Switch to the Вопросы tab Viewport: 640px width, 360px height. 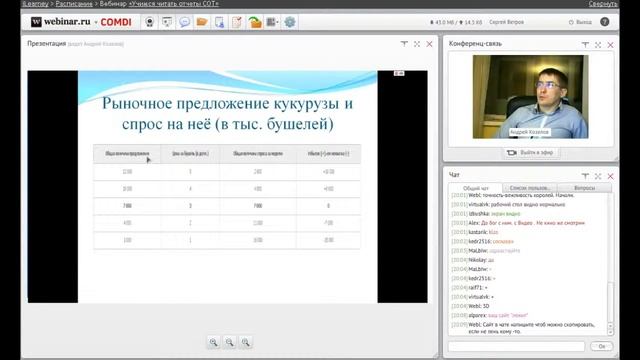coord(584,188)
